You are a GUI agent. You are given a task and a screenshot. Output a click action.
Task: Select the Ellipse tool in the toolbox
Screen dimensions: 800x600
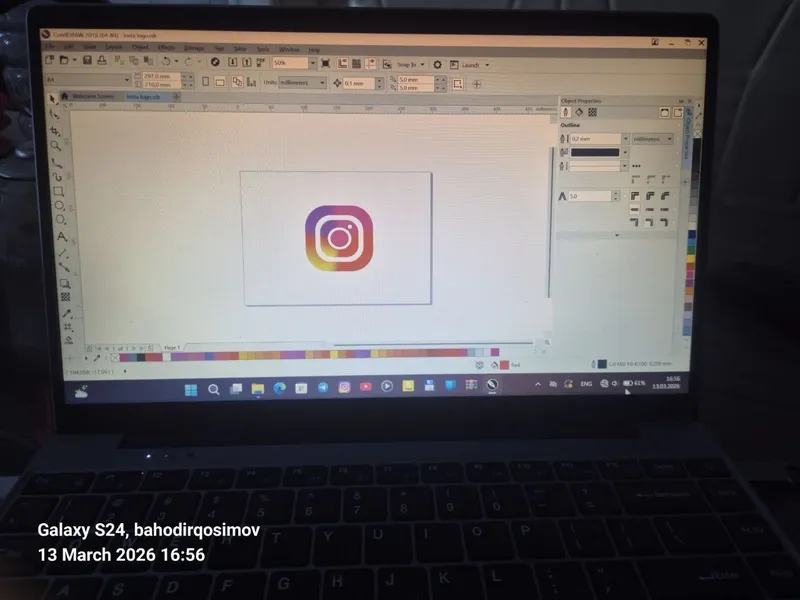point(60,206)
